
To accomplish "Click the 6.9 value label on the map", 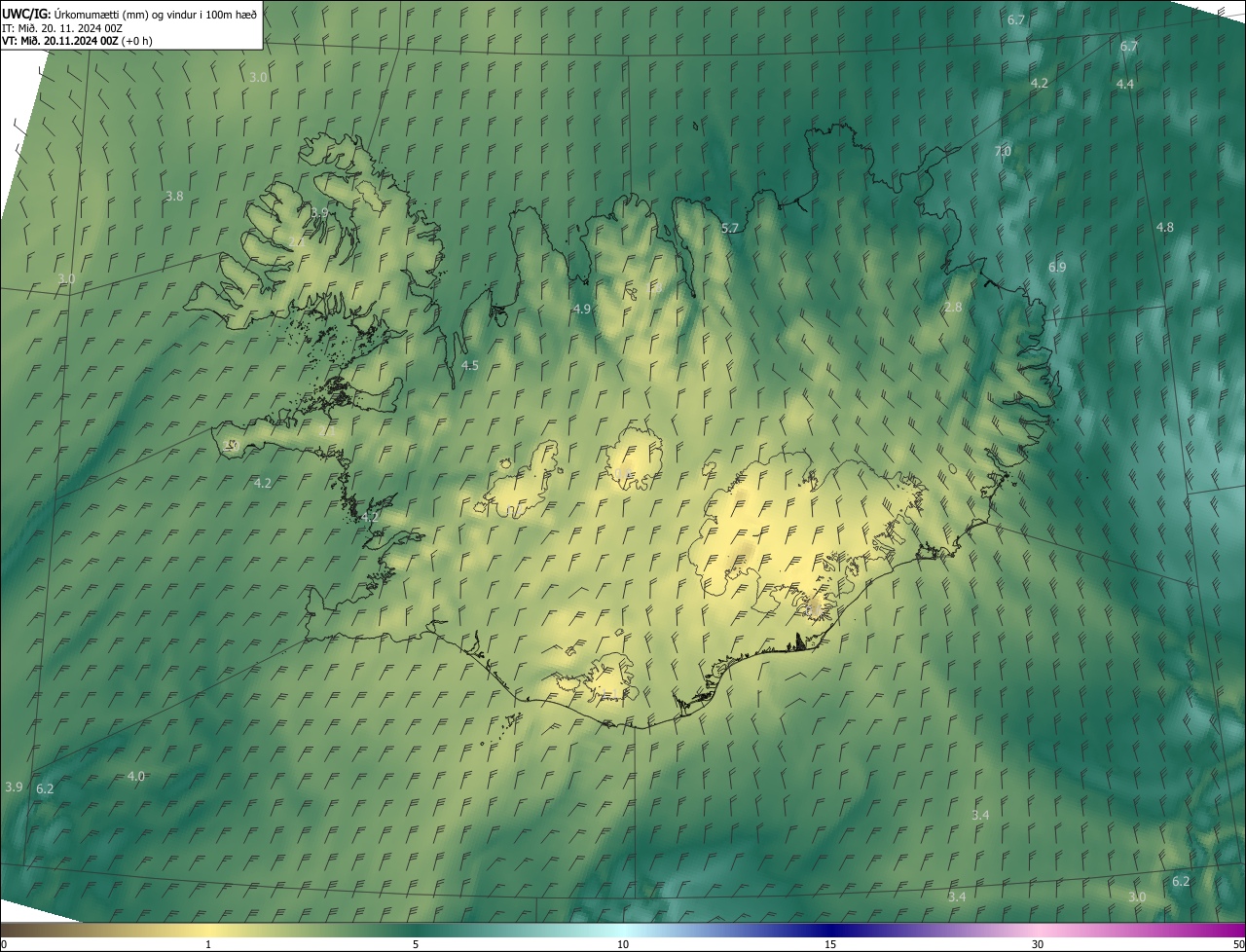I will click(x=1057, y=267).
